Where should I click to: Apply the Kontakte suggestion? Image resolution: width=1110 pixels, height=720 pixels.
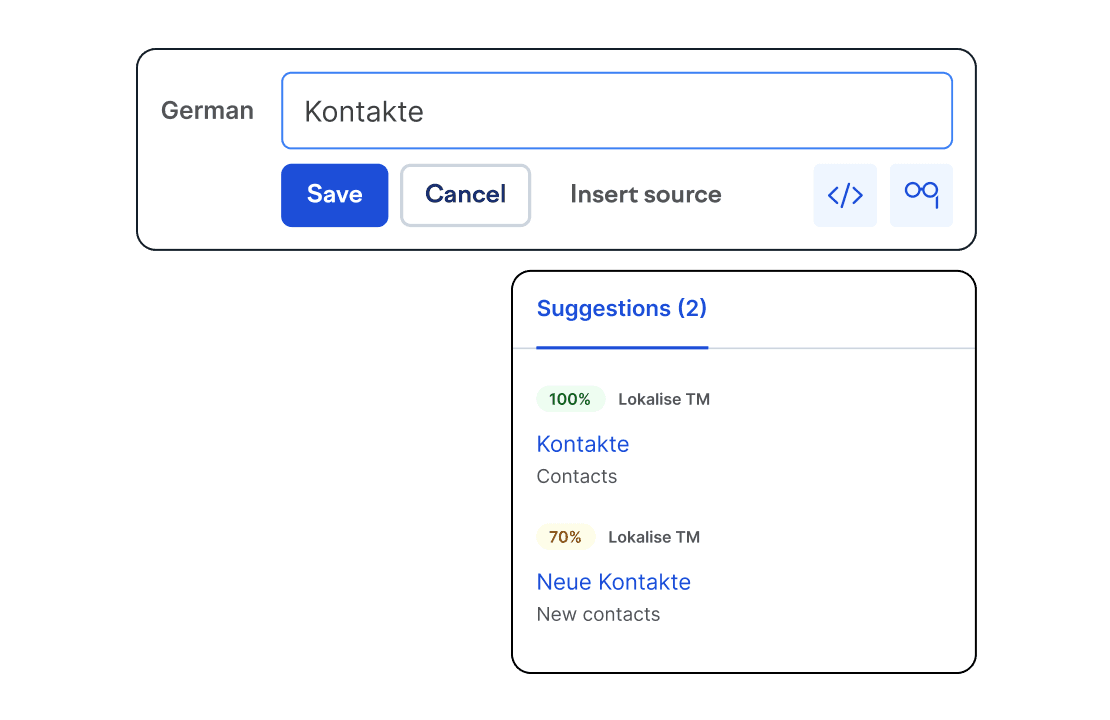[582, 444]
